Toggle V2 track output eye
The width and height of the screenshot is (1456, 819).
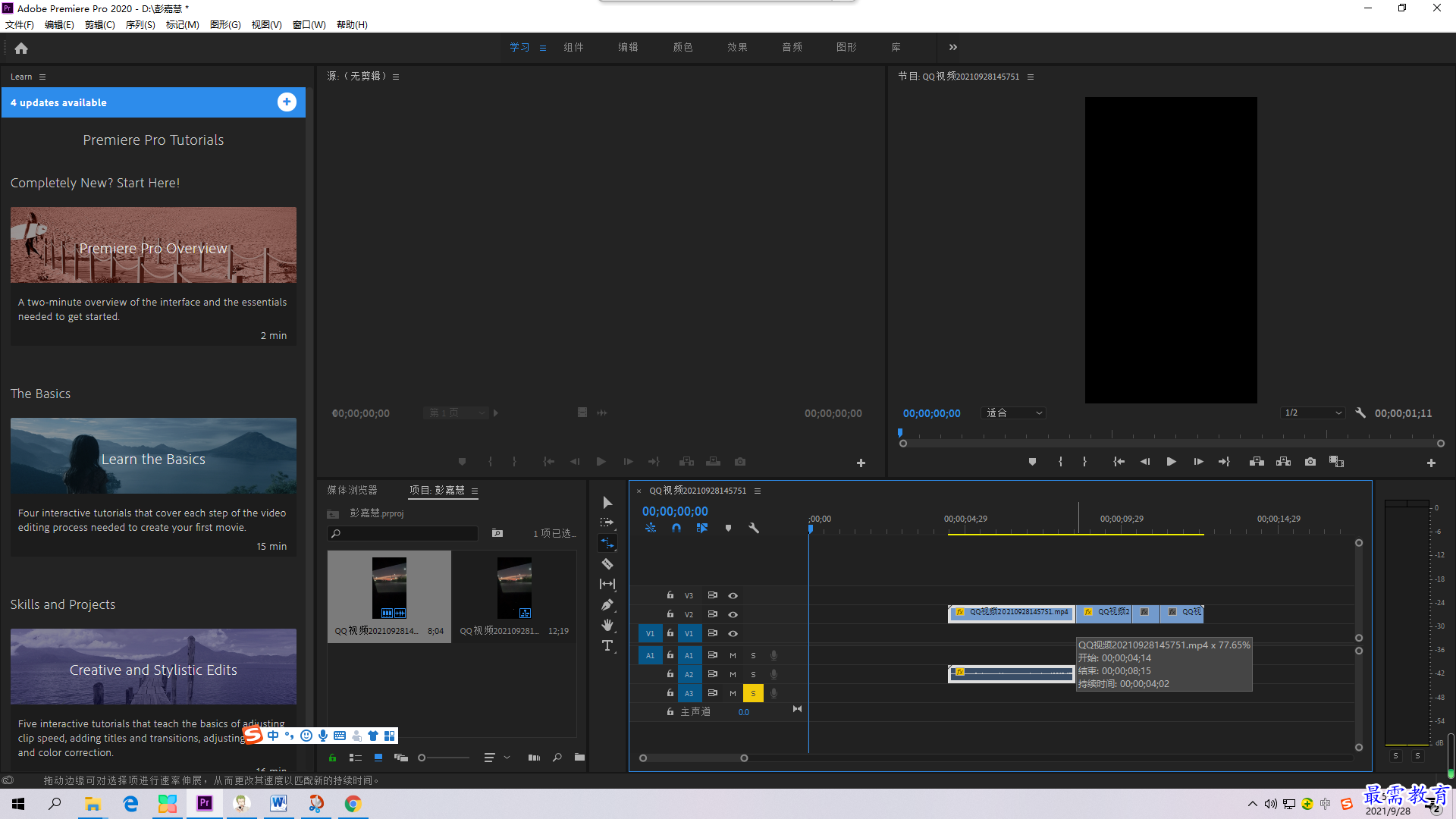pos(733,614)
